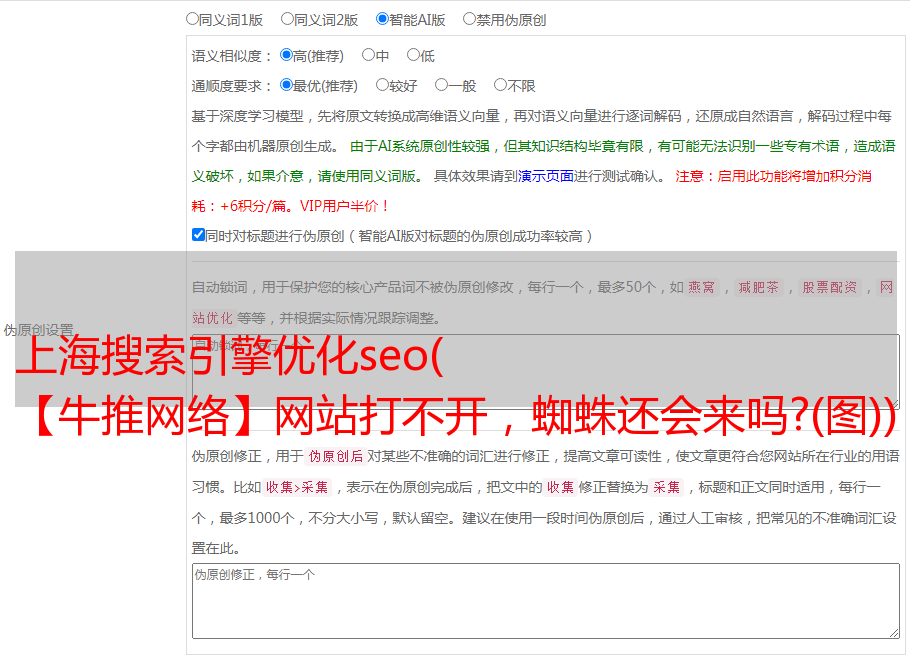This screenshot has height=658, width=911.
Task: Click the green 由于AI系统原创性较强 warning text
Action: coord(543,161)
